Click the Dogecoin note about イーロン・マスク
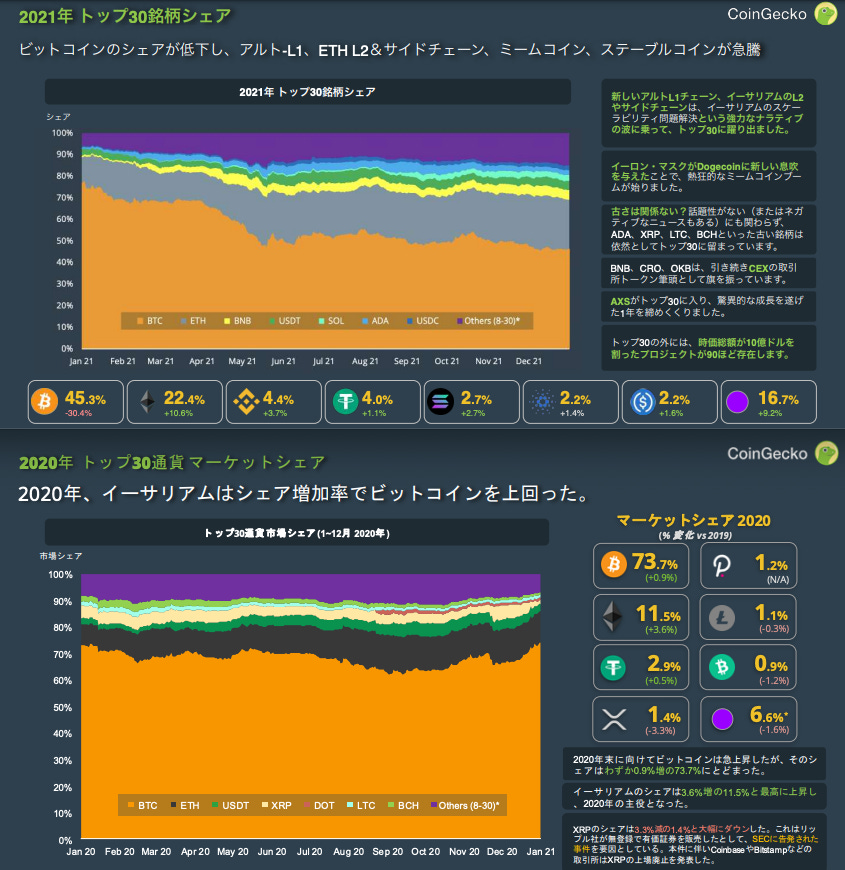The image size is (845, 870). (x=709, y=176)
